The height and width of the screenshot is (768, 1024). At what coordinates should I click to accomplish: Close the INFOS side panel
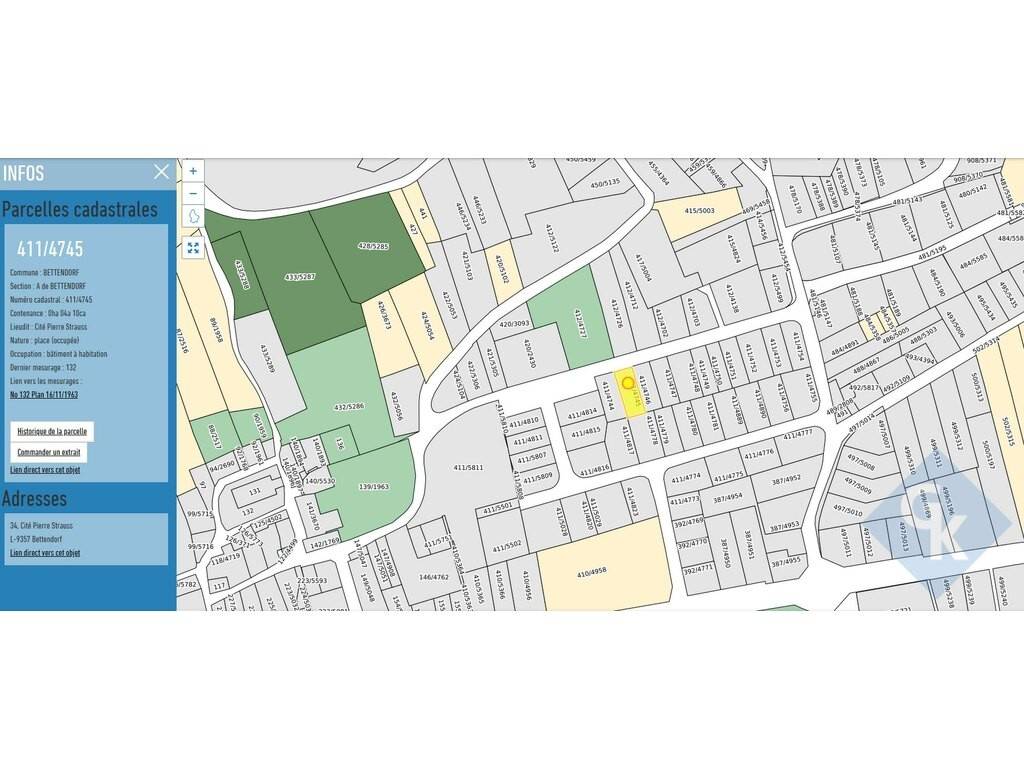(162, 172)
